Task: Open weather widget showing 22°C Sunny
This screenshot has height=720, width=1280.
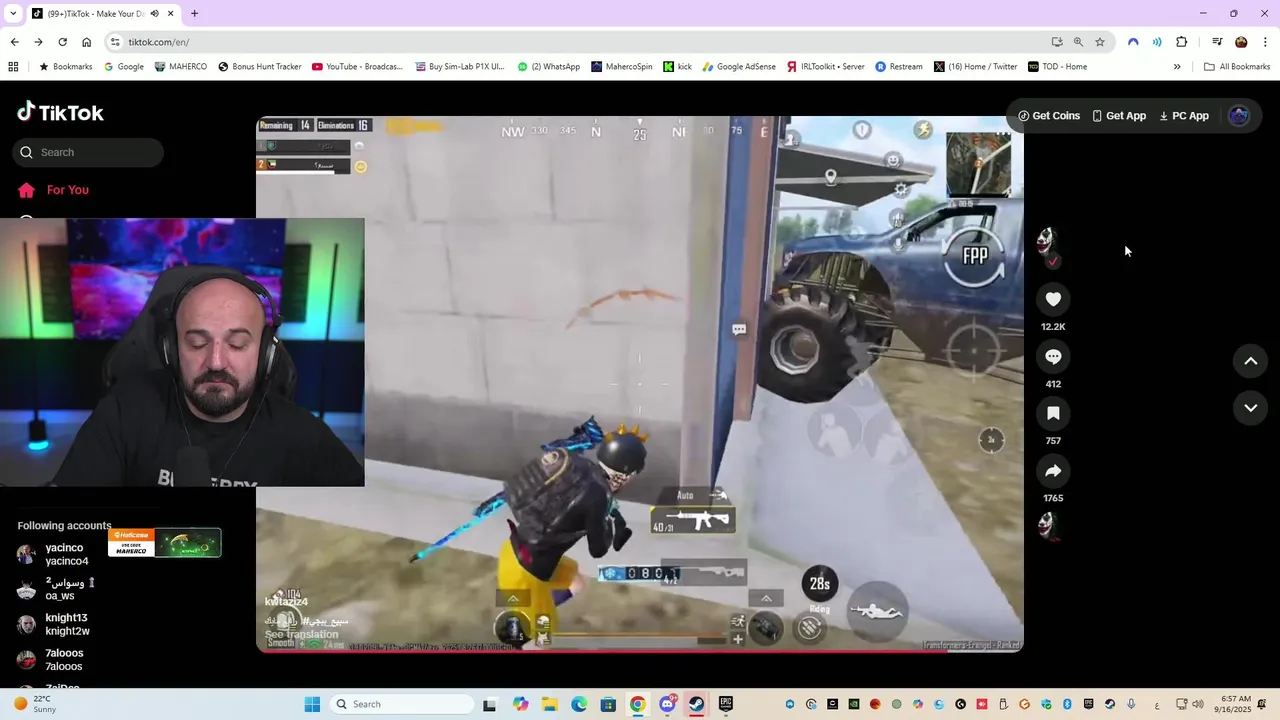Action: [33, 704]
